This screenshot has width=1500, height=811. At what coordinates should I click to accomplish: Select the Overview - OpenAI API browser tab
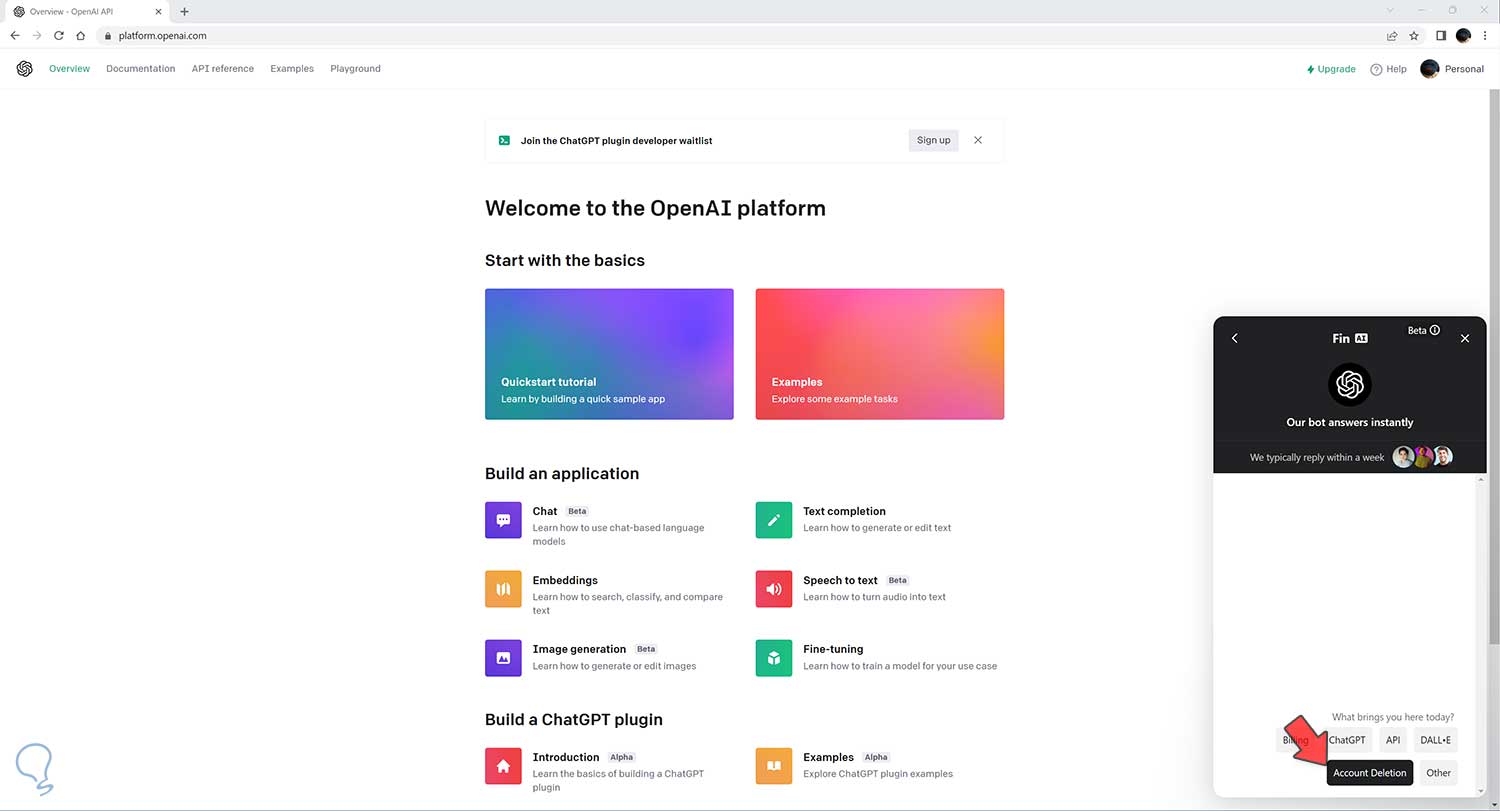coord(86,12)
